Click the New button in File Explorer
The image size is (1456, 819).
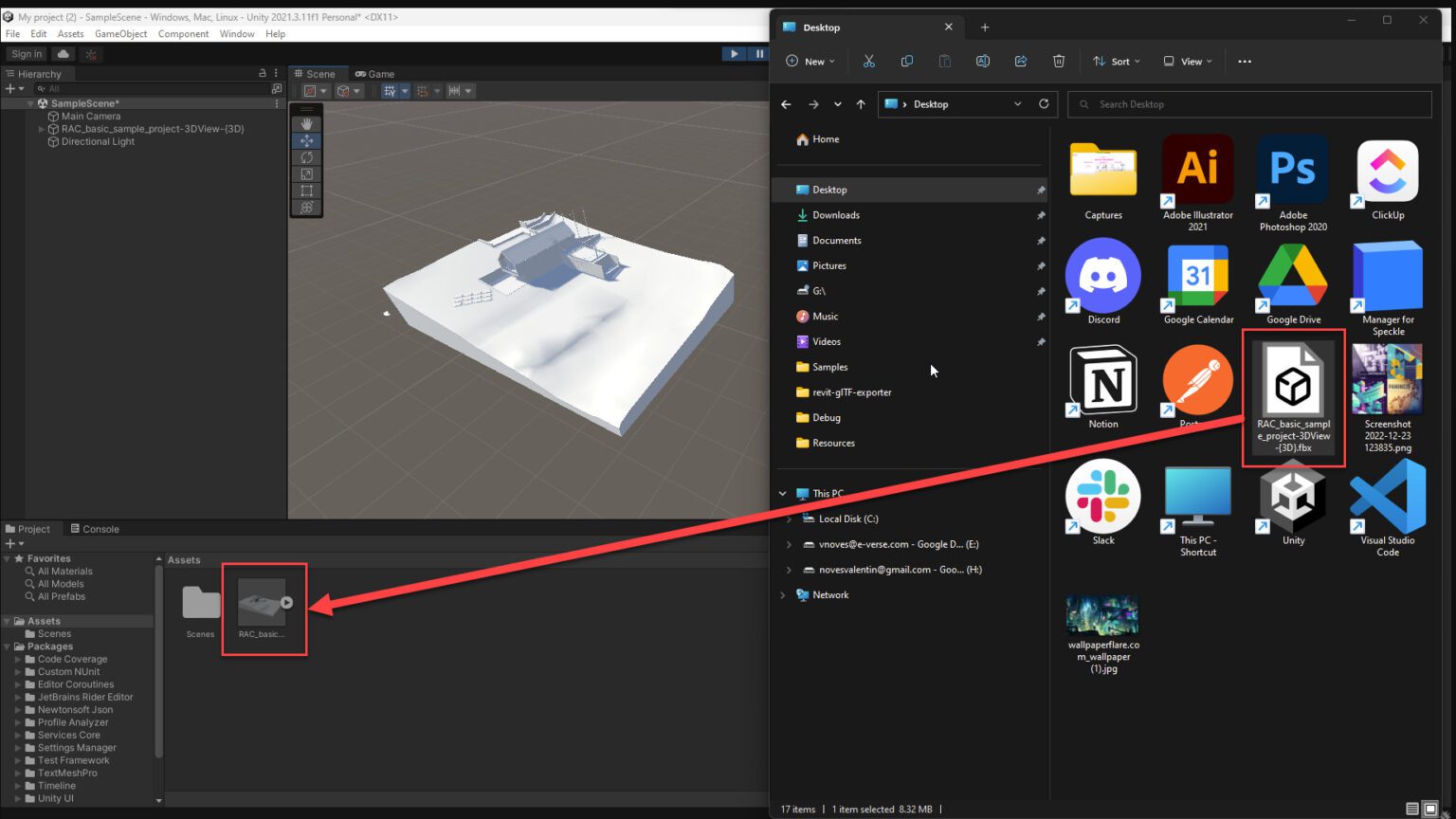tap(810, 61)
